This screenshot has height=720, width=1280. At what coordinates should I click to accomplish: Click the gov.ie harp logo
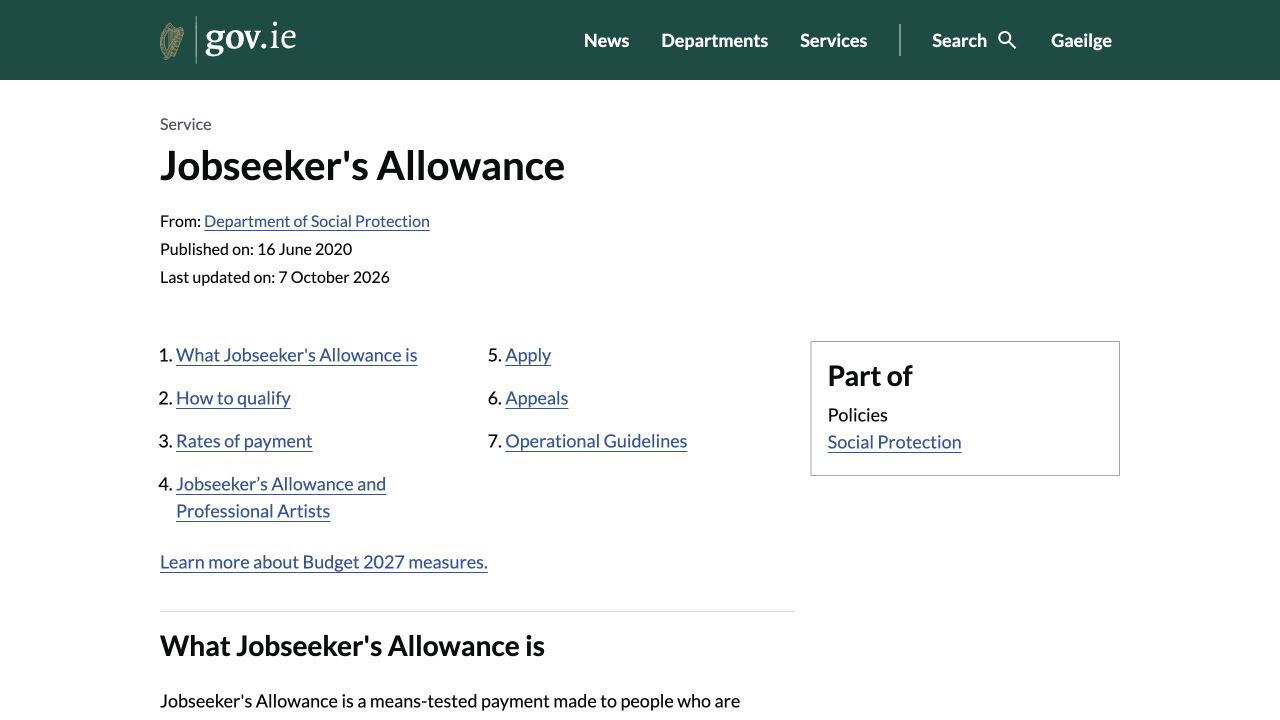click(x=172, y=41)
